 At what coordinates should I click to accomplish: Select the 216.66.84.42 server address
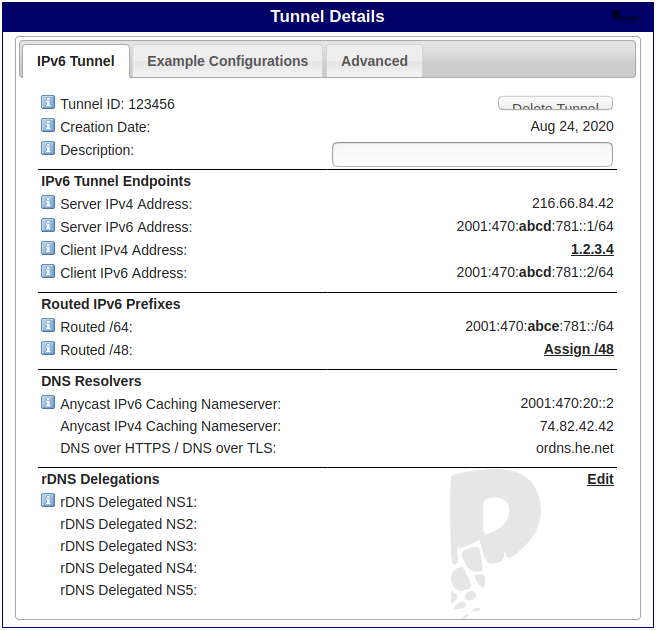tap(573, 203)
